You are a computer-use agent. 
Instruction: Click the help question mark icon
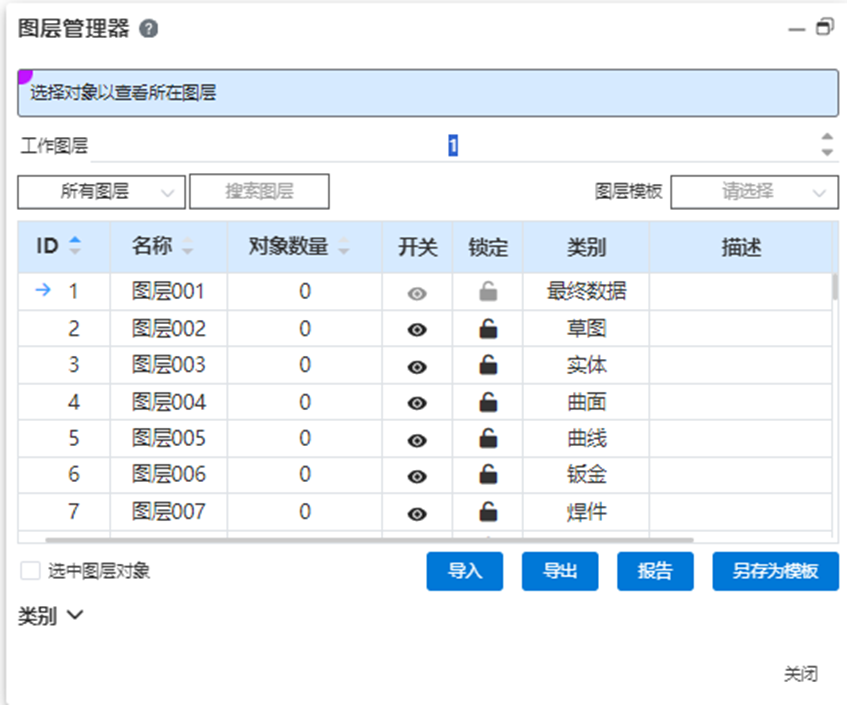point(149,29)
